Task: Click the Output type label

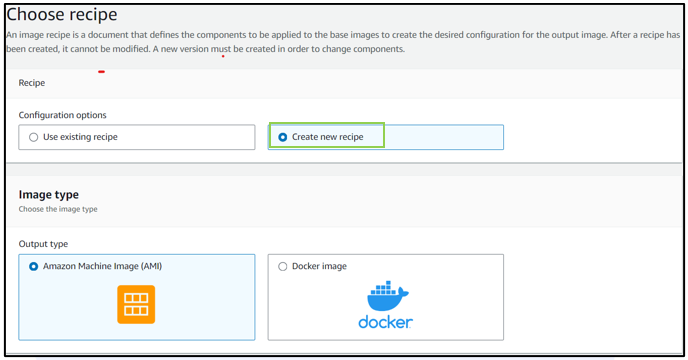Action: [x=43, y=244]
